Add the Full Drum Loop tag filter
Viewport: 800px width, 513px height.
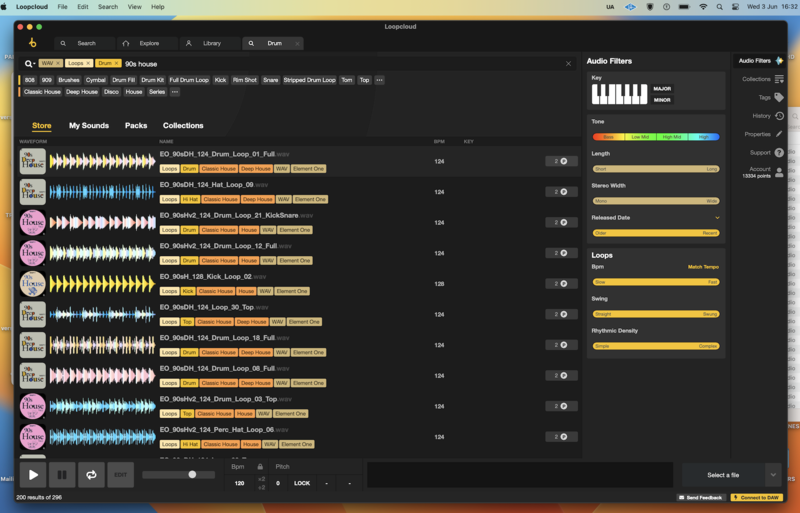click(x=189, y=80)
